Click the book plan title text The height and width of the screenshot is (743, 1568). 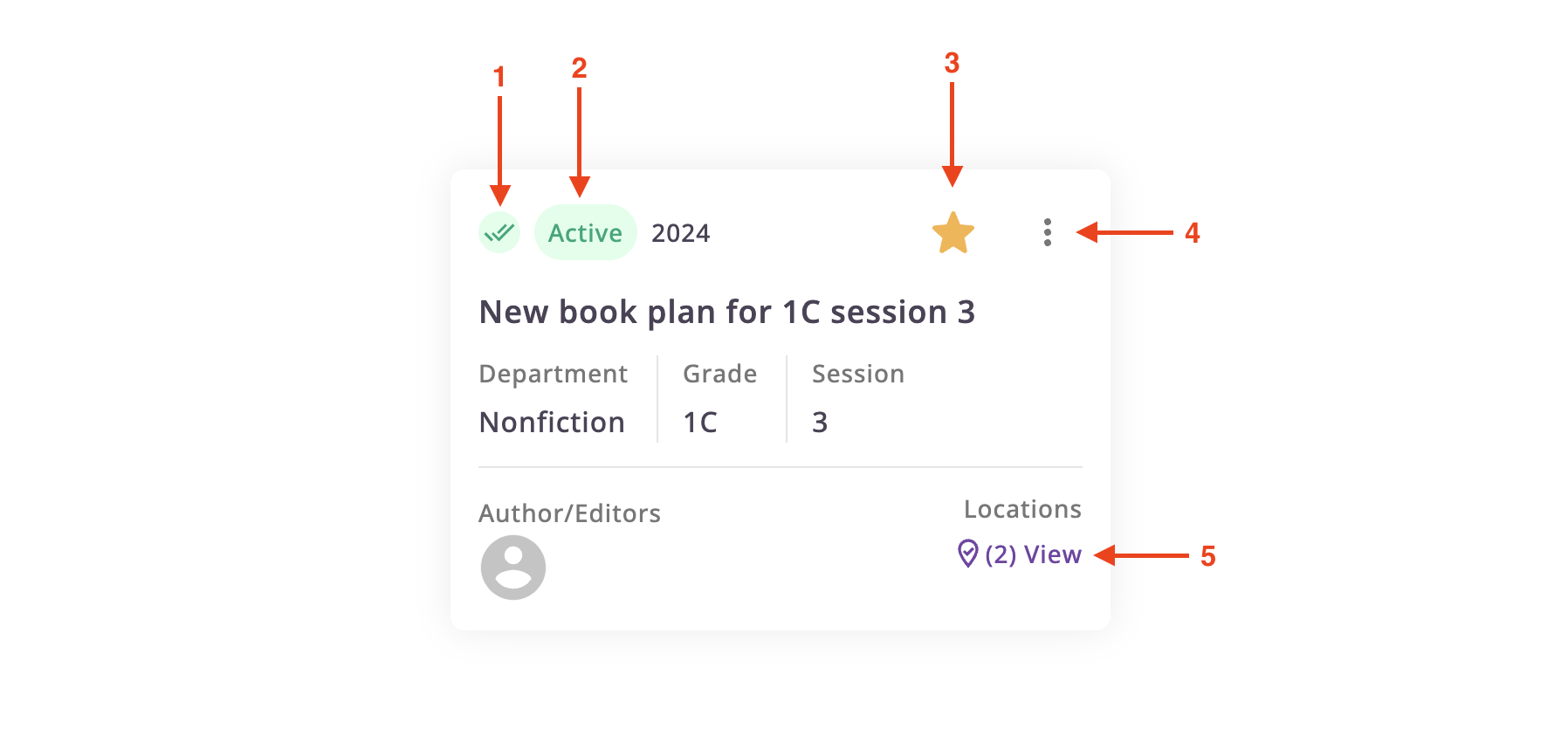726,312
